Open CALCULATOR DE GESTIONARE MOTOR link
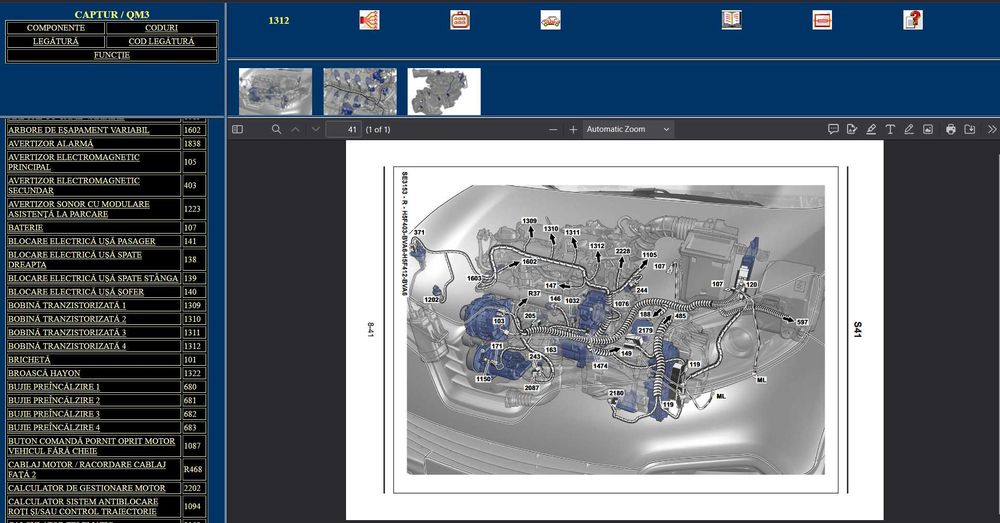The height and width of the screenshot is (523, 1000). click(87, 488)
